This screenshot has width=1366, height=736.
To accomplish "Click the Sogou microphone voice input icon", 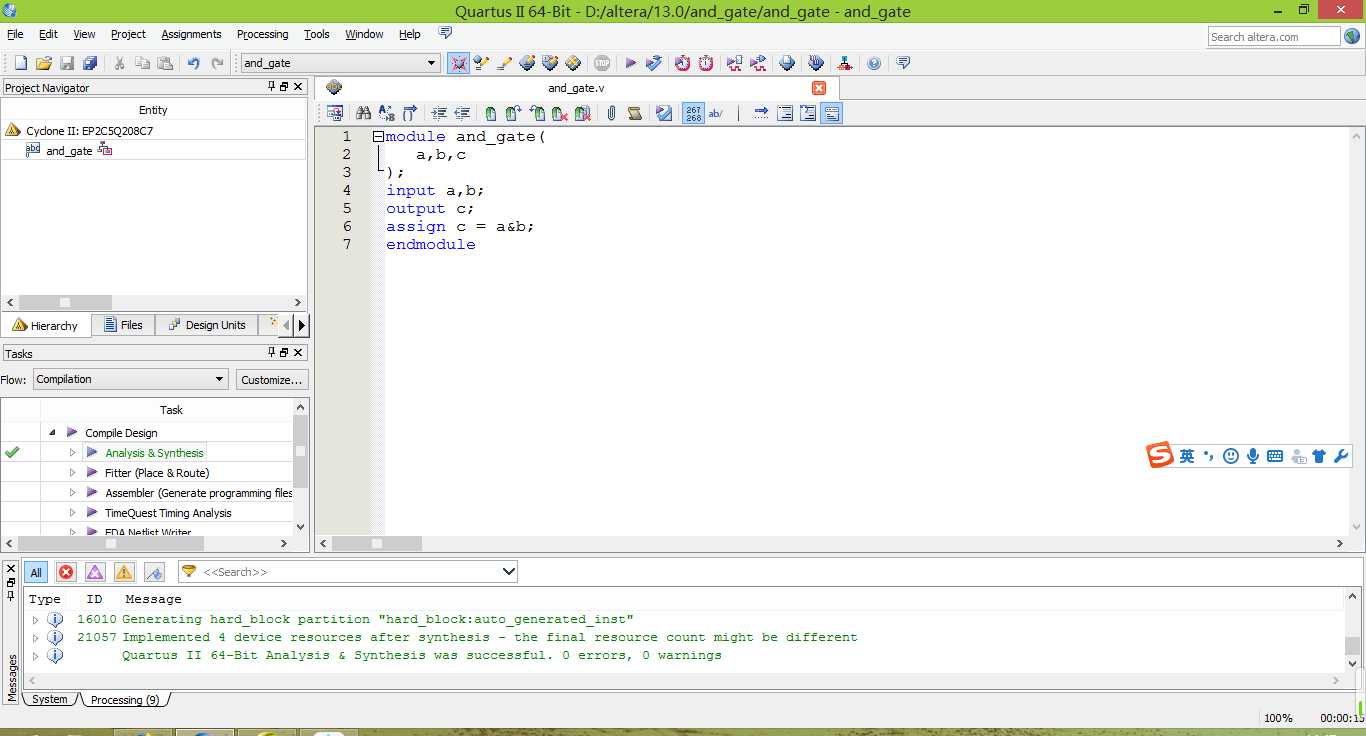I will click(x=1253, y=456).
